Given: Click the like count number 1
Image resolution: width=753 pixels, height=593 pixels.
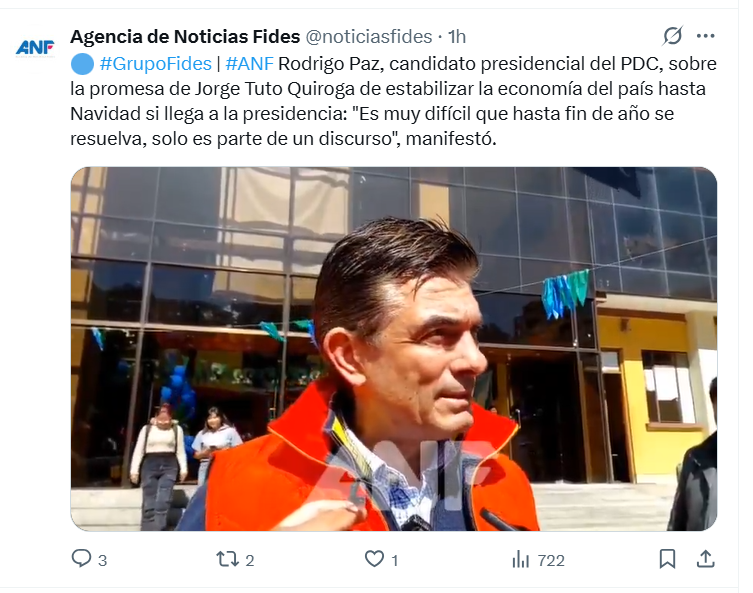Looking at the screenshot, I should [395, 560].
